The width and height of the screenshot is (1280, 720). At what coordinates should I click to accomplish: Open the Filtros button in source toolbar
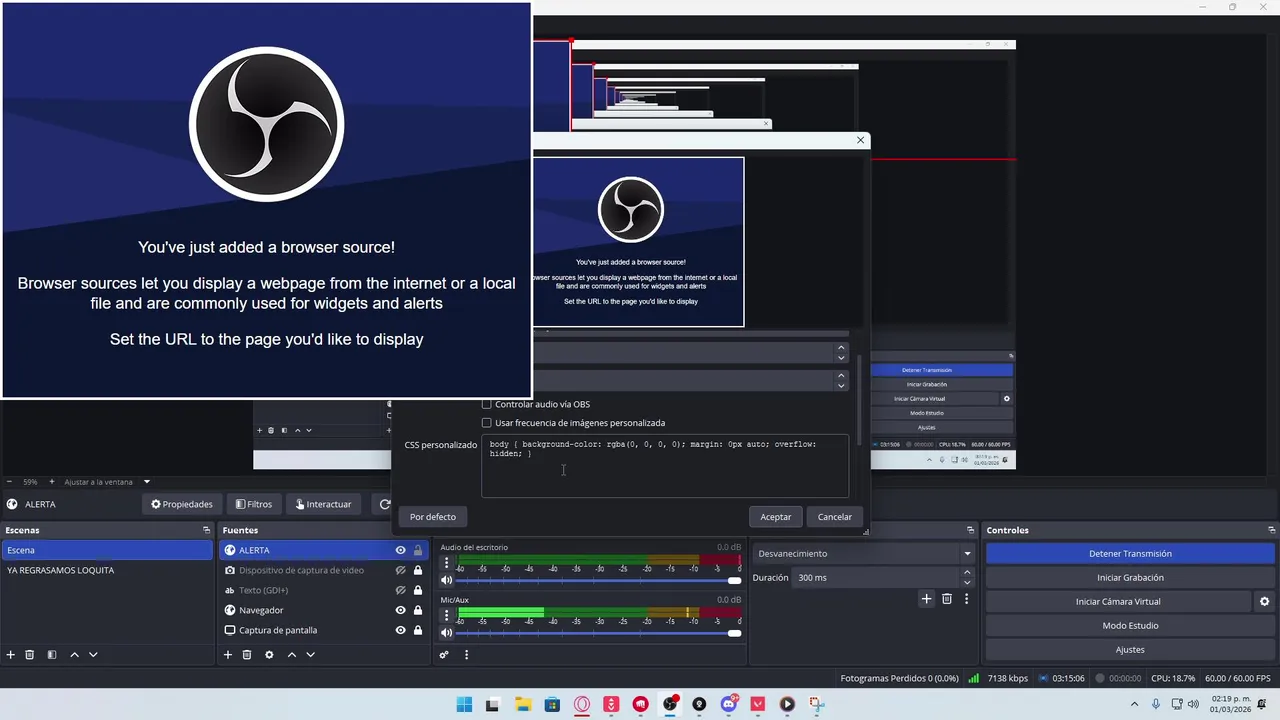[253, 504]
